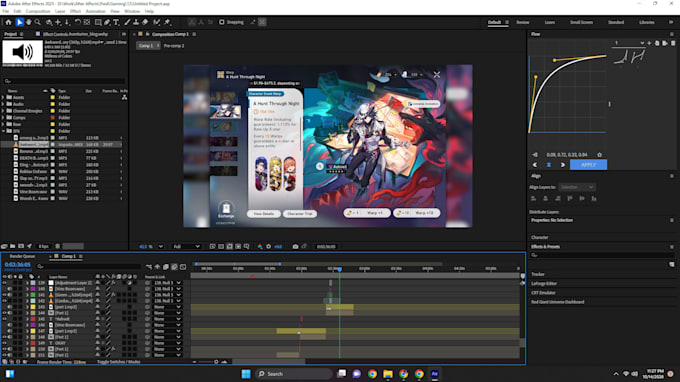Toggle eye icon of layer 148 Part 1

point(4,337)
